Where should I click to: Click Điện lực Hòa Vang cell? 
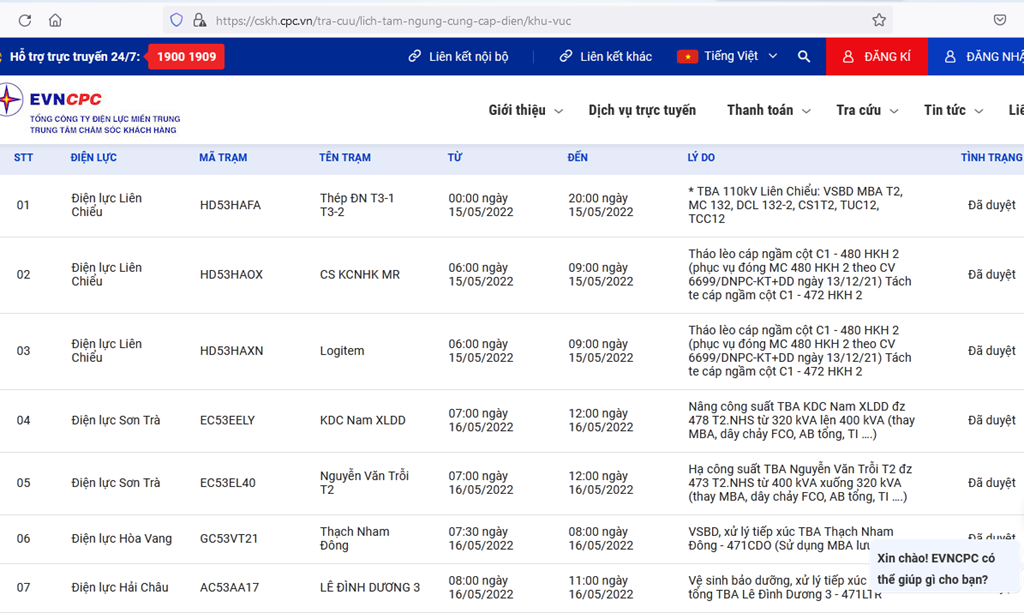pyautogui.click(x=121, y=539)
